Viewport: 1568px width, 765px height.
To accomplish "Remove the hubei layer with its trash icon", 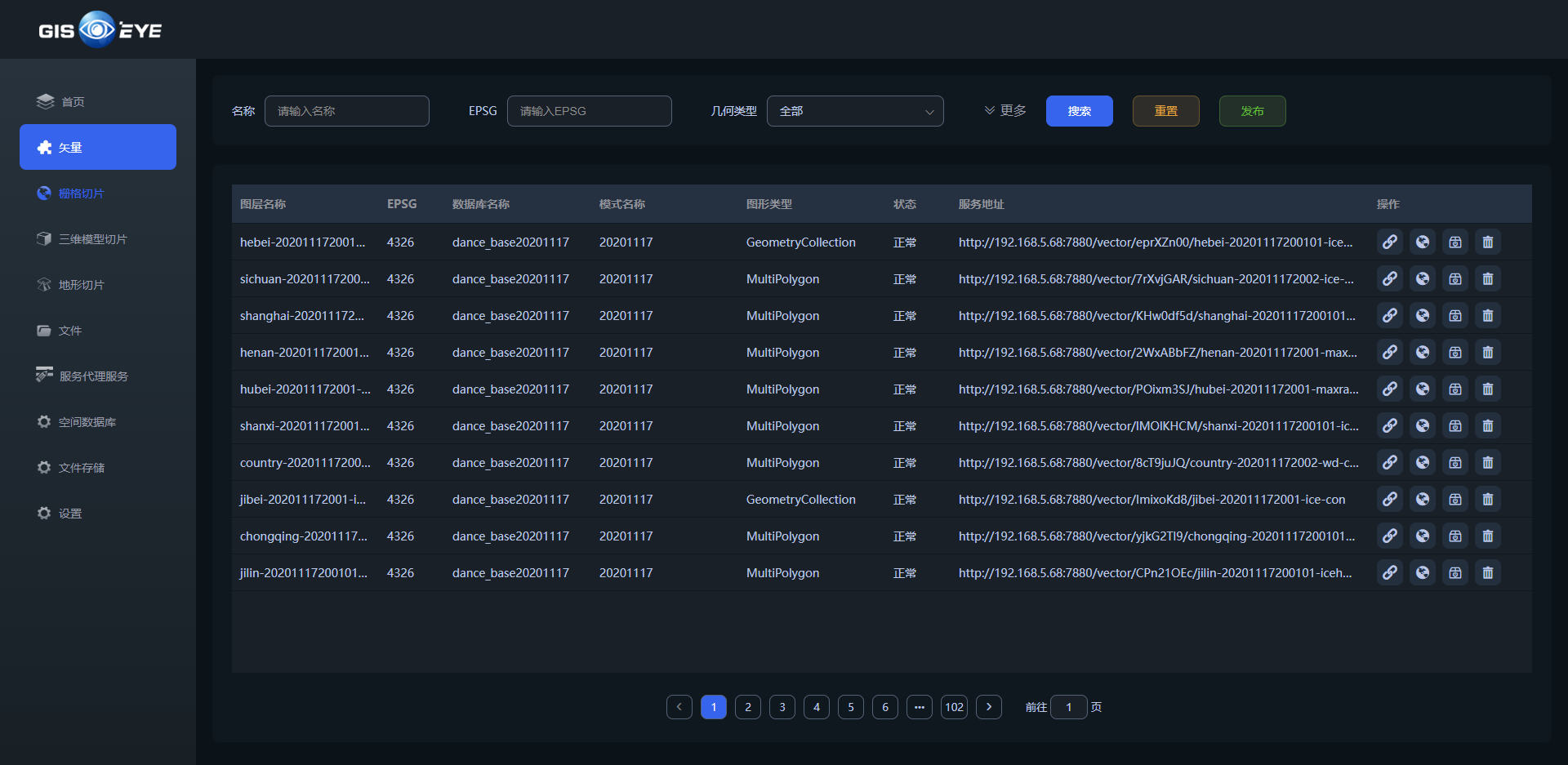I will point(1487,389).
